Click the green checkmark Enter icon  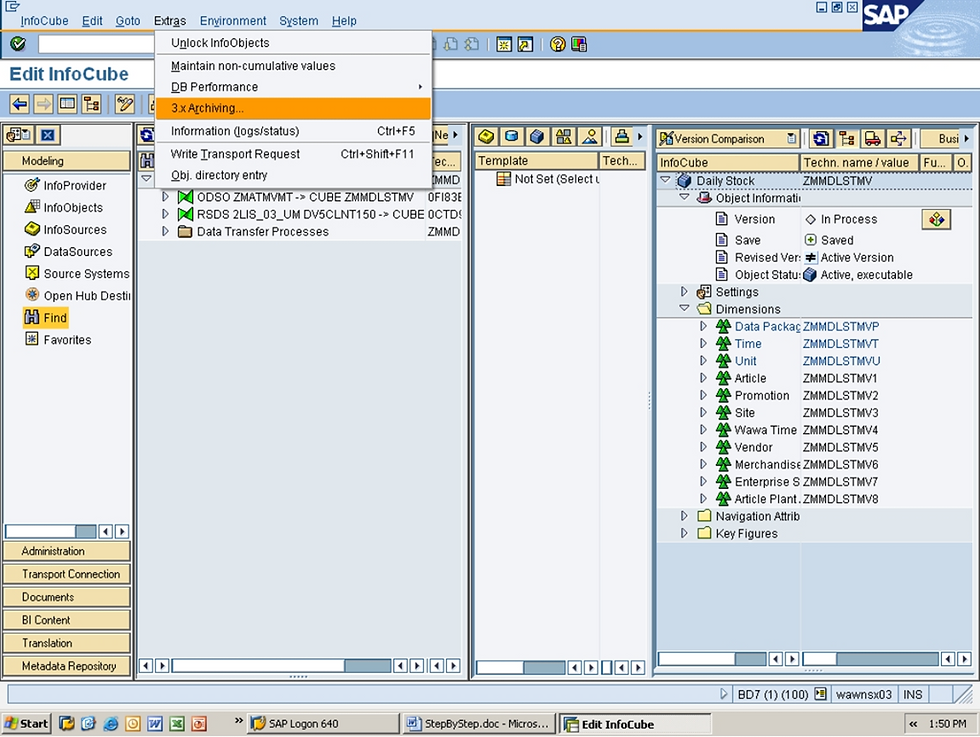(x=18, y=44)
